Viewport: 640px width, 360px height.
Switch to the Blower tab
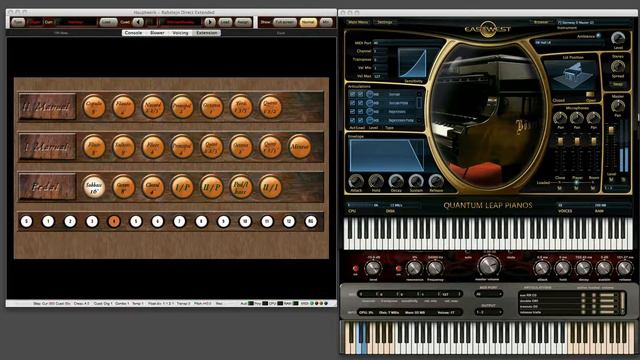click(x=157, y=33)
